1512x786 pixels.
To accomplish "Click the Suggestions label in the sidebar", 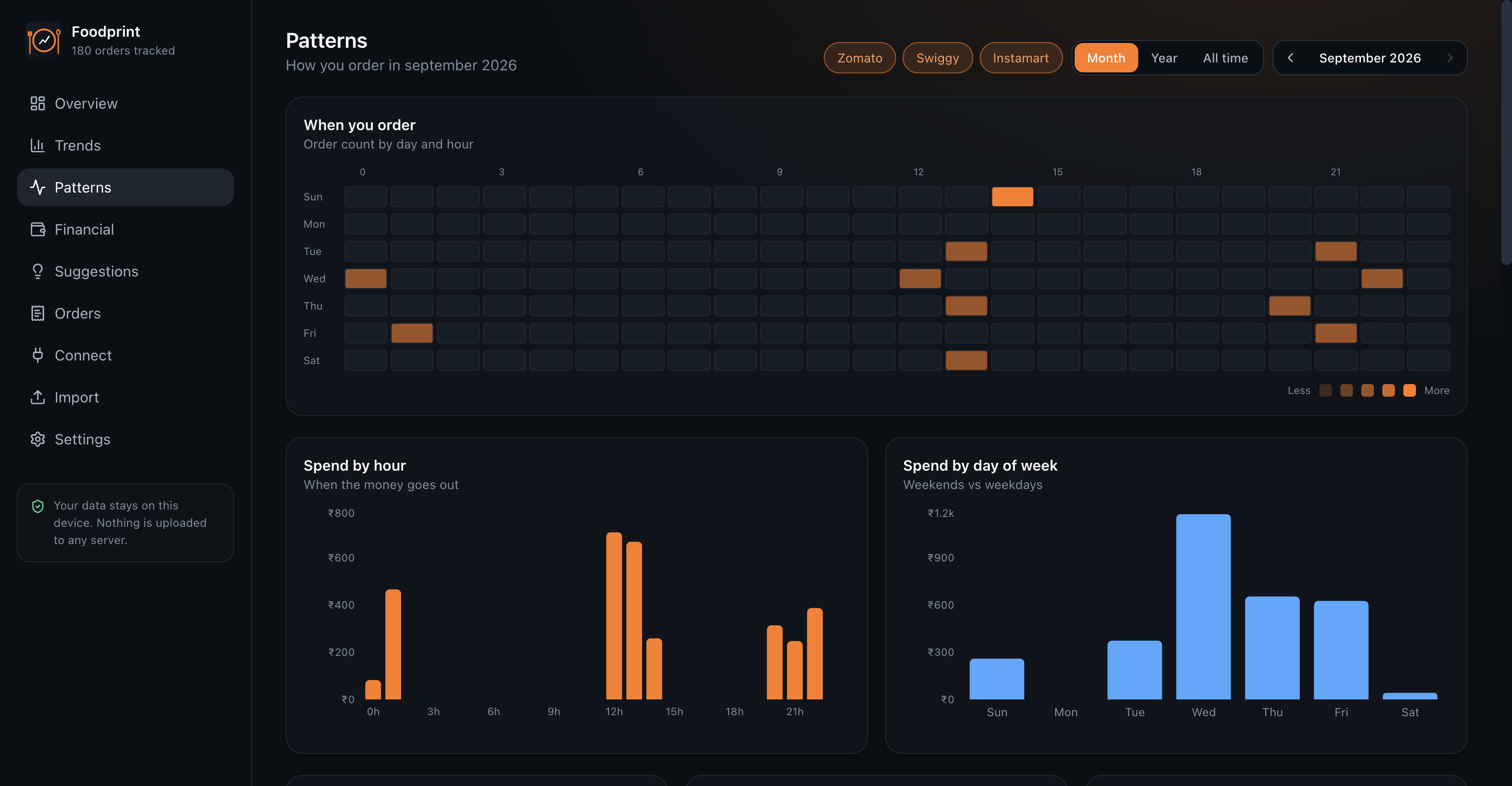I will click(96, 271).
